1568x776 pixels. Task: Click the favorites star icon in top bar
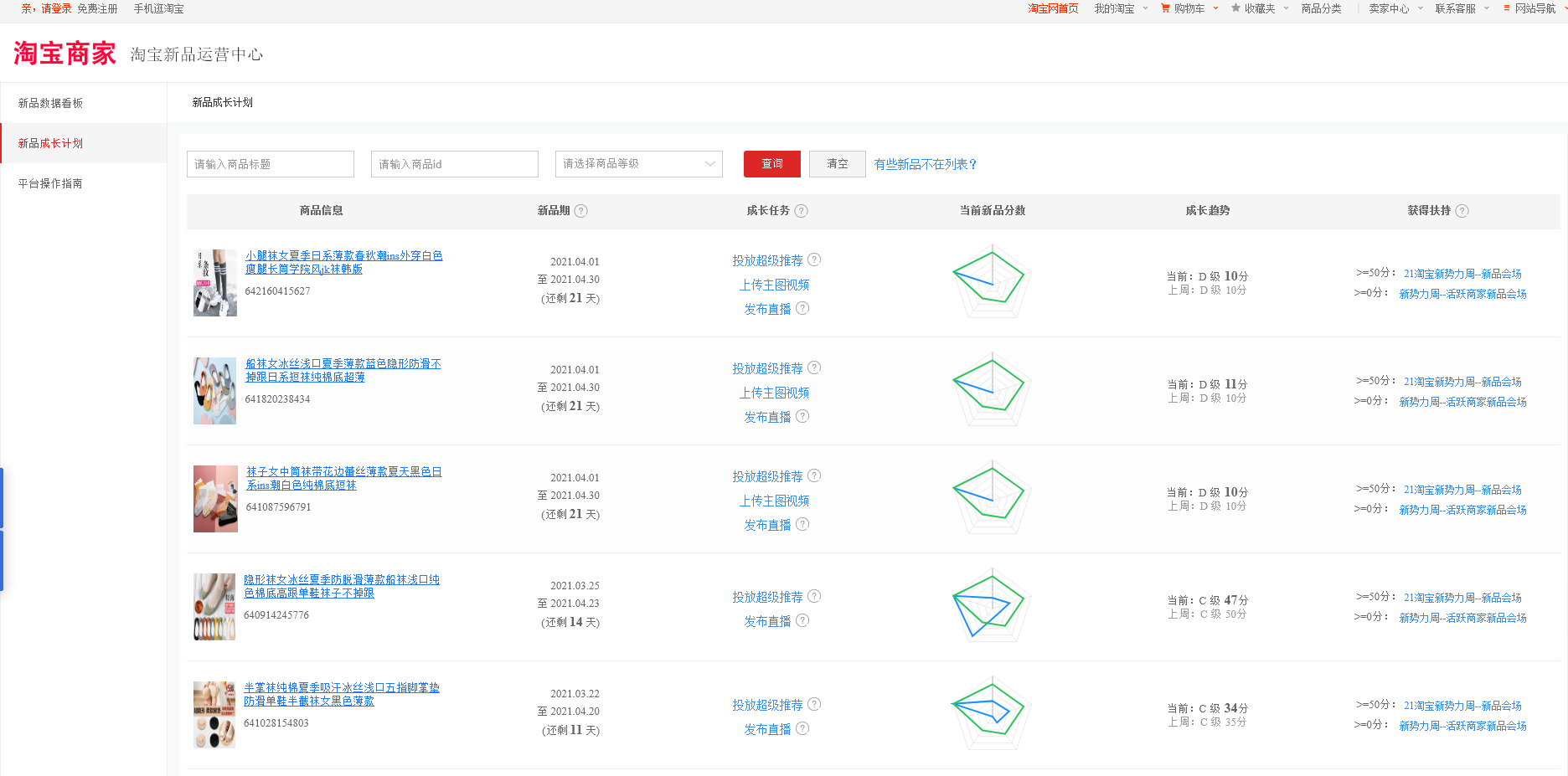pyautogui.click(x=1235, y=8)
